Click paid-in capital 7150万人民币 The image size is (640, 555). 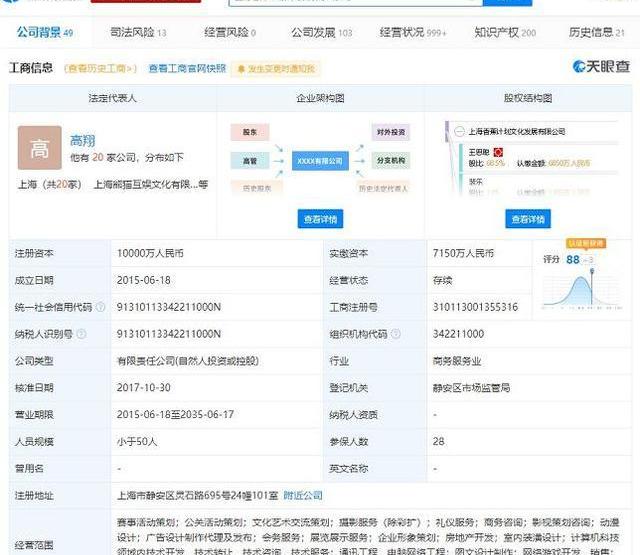pyautogui.click(x=463, y=253)
